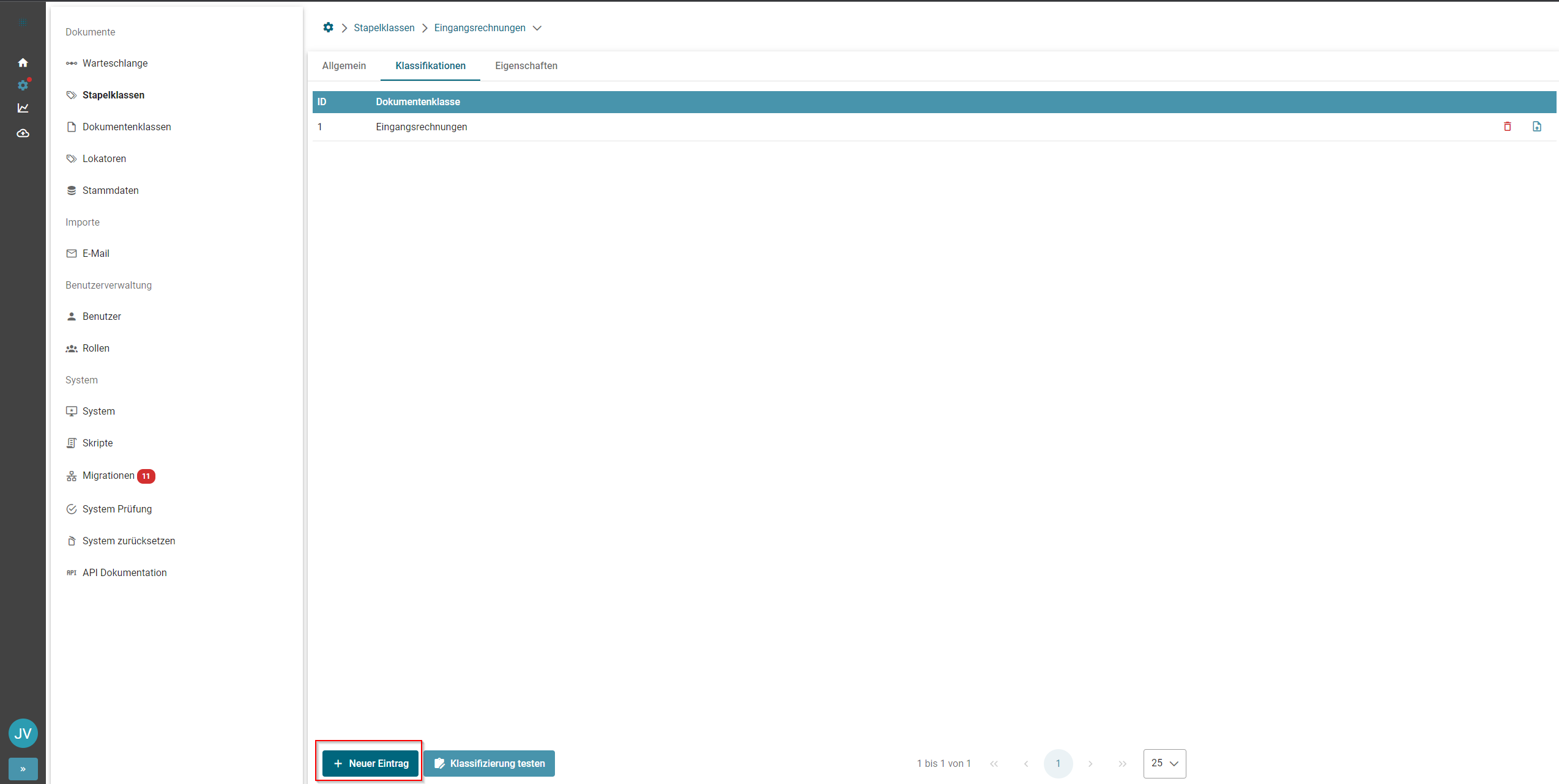Open Warteschlange in the sidebar
The image size is (1559, 784).
coord(115,63)
